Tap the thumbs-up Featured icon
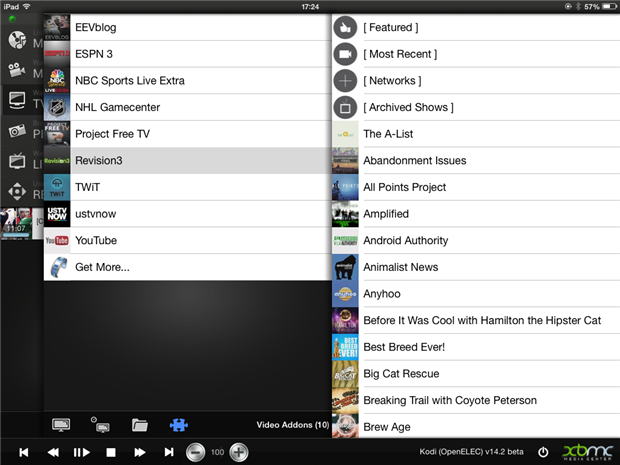 coord(345,27)
